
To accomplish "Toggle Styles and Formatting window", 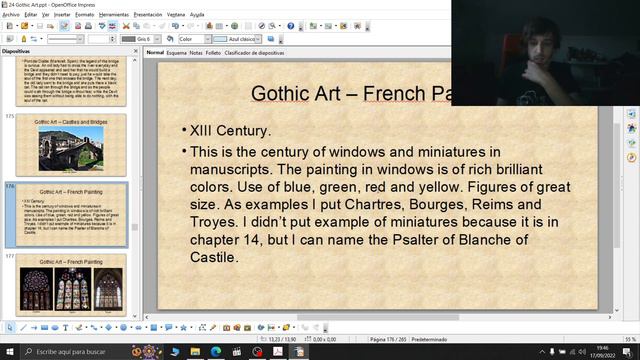I will click(x=9, y=39).
